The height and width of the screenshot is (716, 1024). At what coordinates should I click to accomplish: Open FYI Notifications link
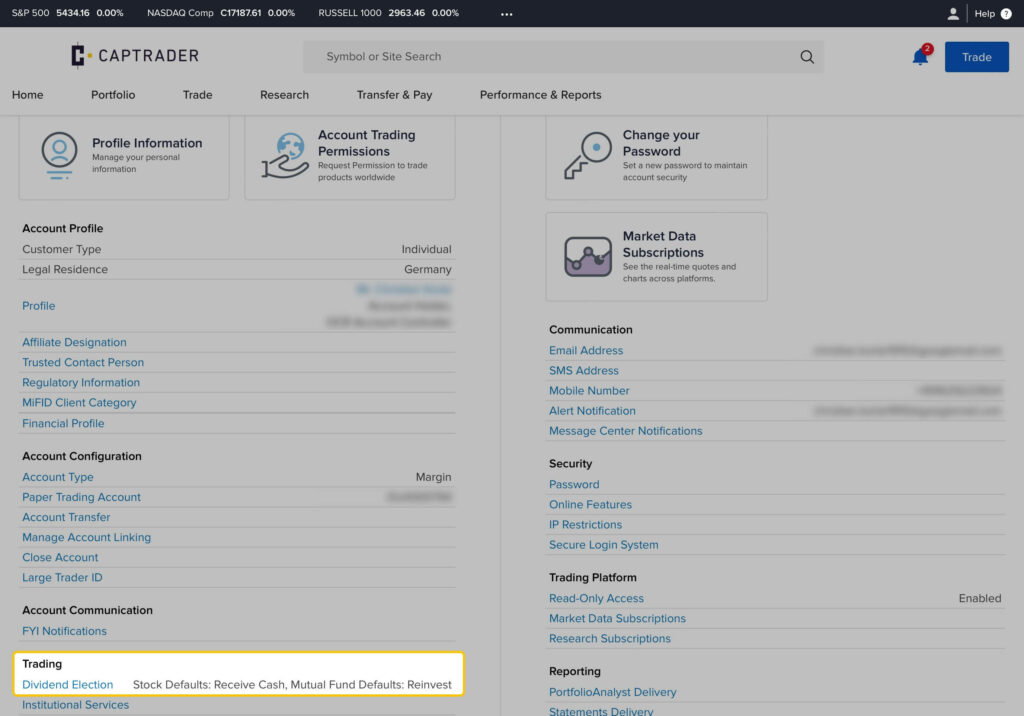tap(64, 632)
